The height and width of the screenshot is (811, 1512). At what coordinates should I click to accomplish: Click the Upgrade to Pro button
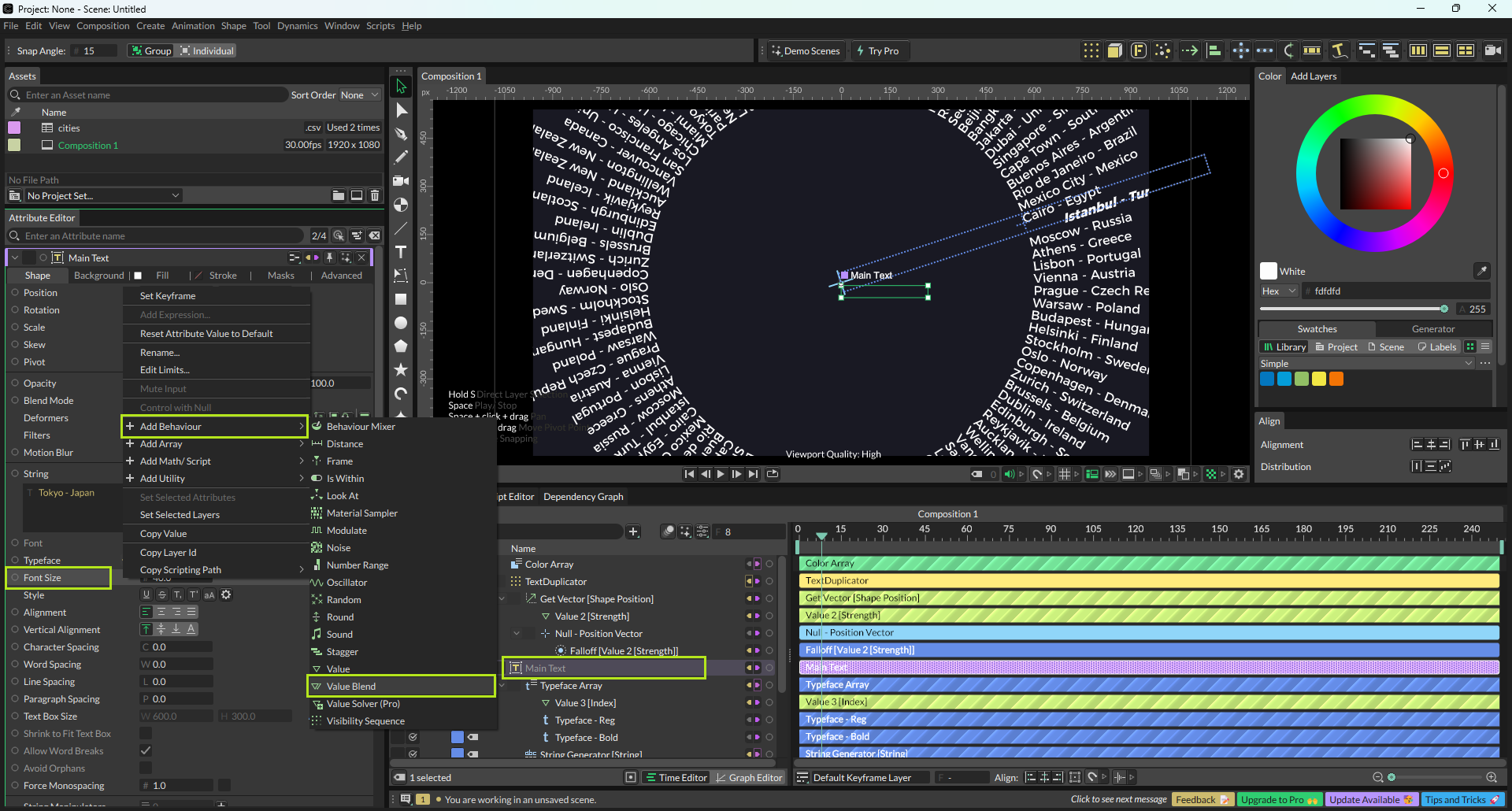click(x=1279, y=800)
